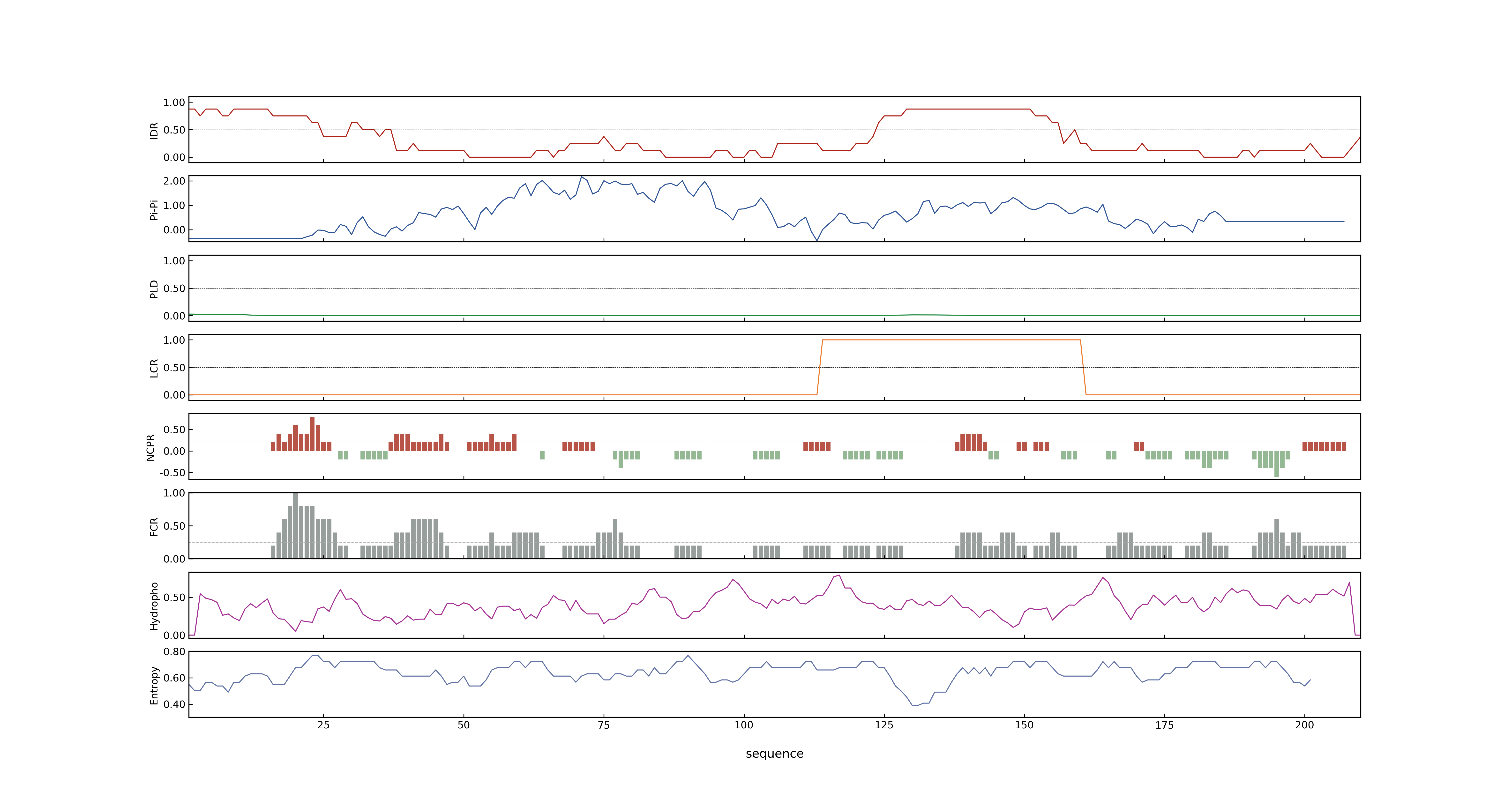Click the IDR y-axis label

(154, 130)
